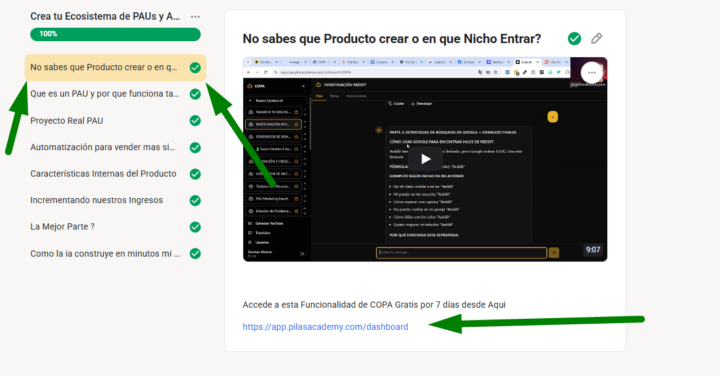
Task: Toggle completion check for "La Mejor Parte ?"
Action: 195,227
